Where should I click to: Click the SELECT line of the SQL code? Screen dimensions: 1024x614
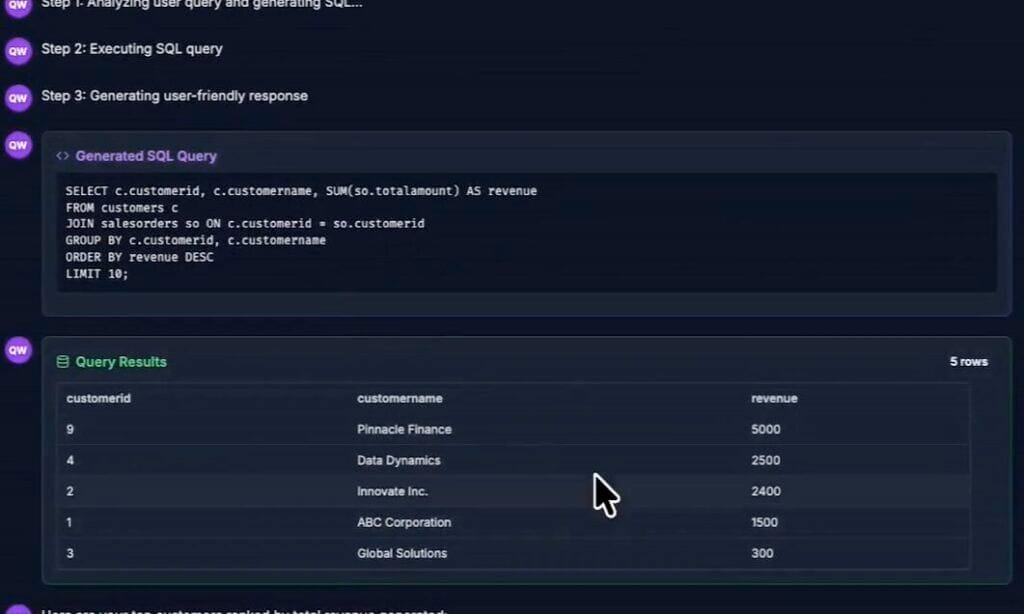click(301, 191)
